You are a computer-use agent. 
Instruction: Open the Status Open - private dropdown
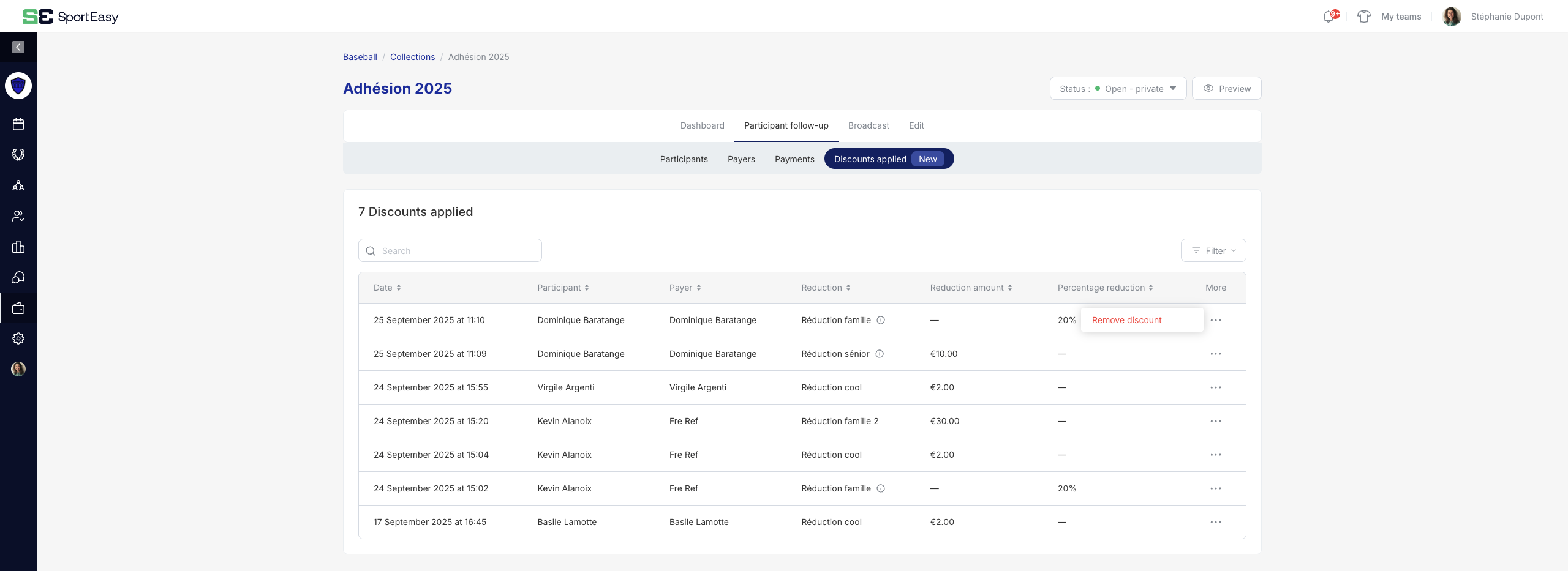pyautogui.click(x=1118, y=89)
